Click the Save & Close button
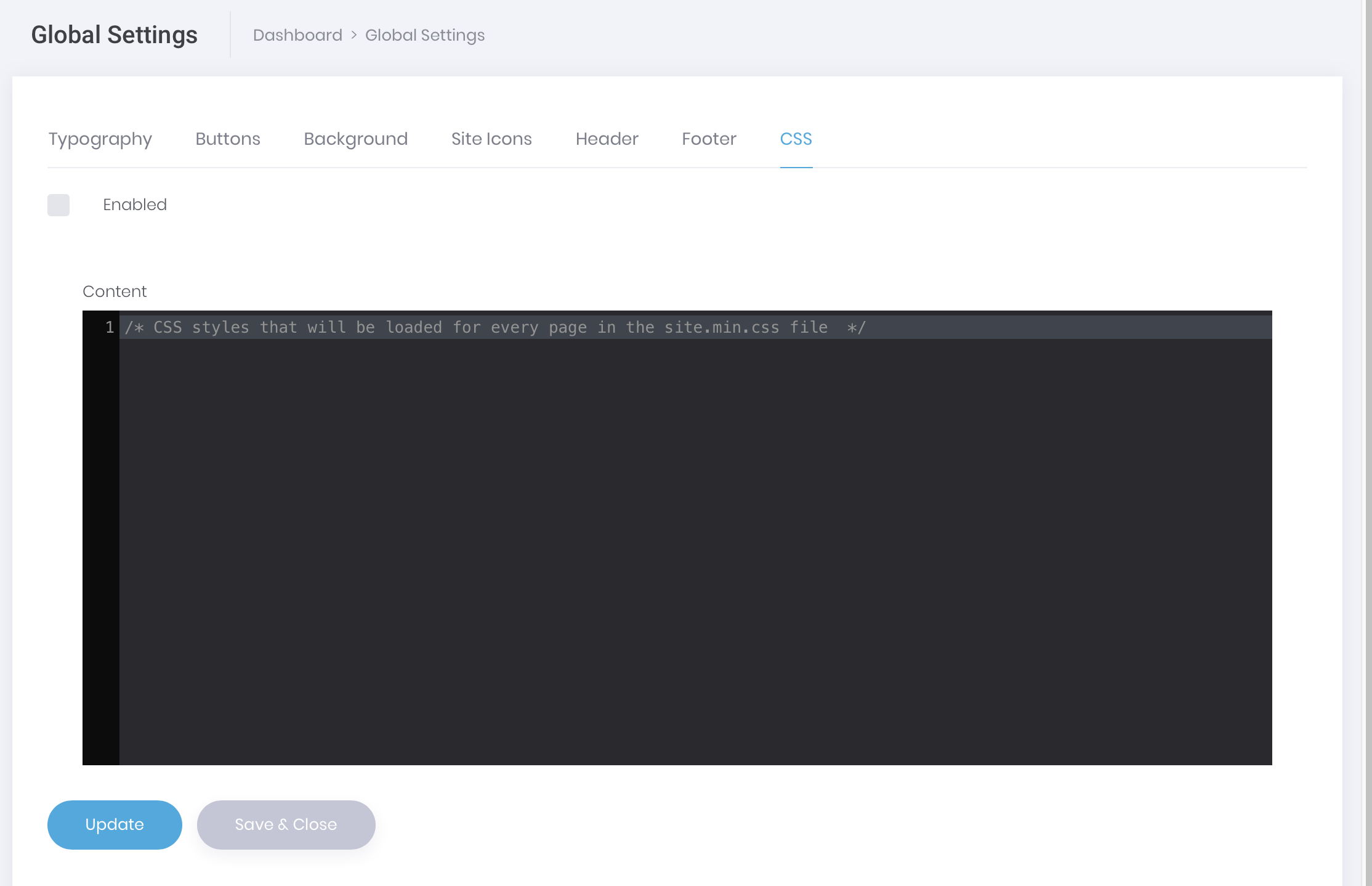 [285, 824]
